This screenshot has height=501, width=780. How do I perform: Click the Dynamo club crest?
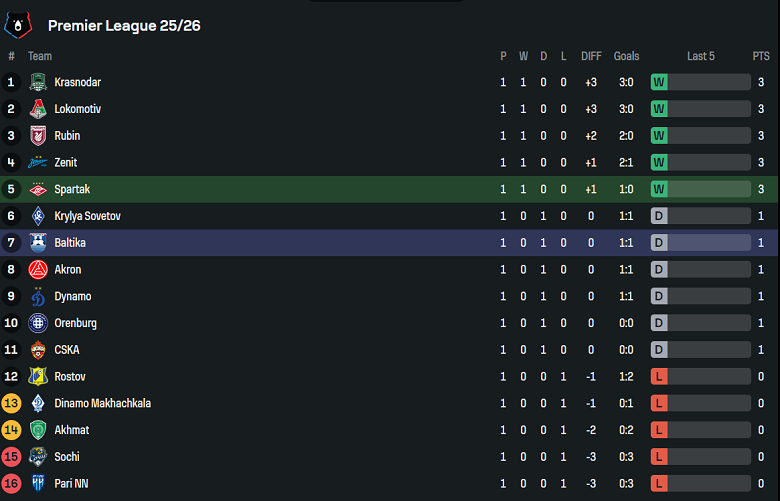[37, 296]
